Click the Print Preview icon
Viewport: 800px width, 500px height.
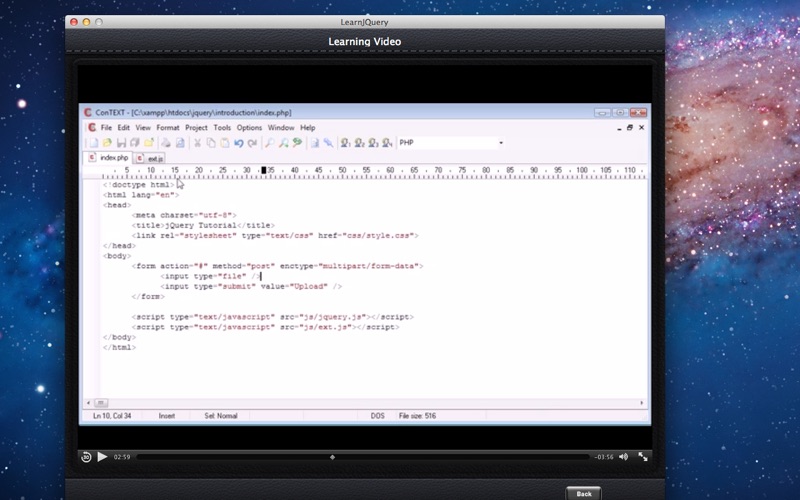pyautogui.click(x=180, y=143)
